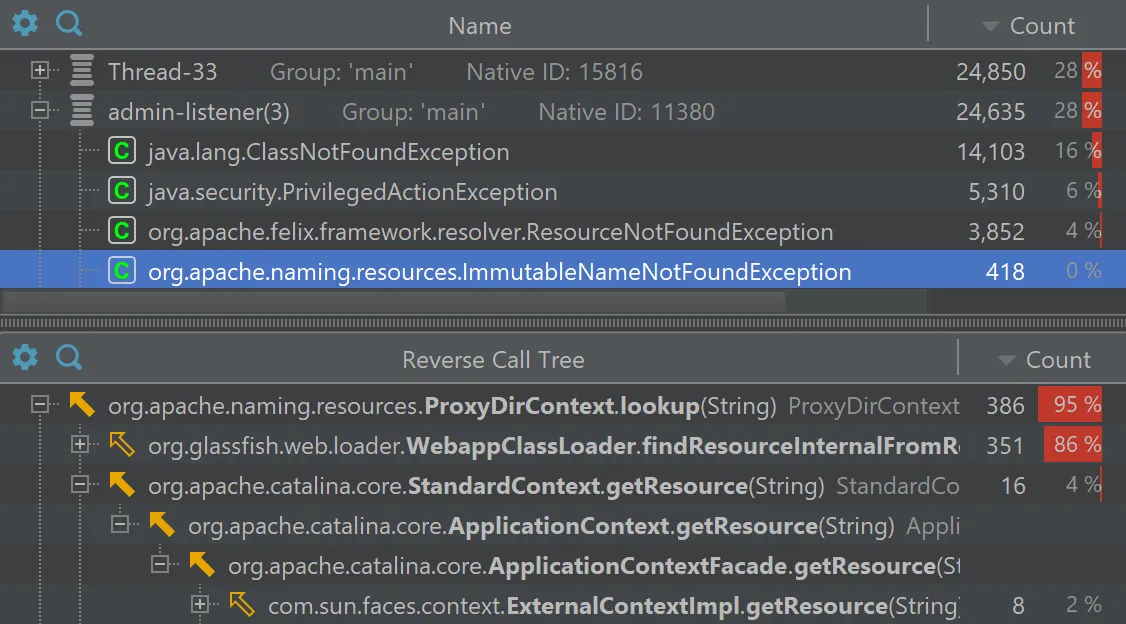The height and width of the screenshot is (624, 1126).
Task: Expand the WebappClassLoader.findResourceInternalFromR node
Action: [80, 444]
